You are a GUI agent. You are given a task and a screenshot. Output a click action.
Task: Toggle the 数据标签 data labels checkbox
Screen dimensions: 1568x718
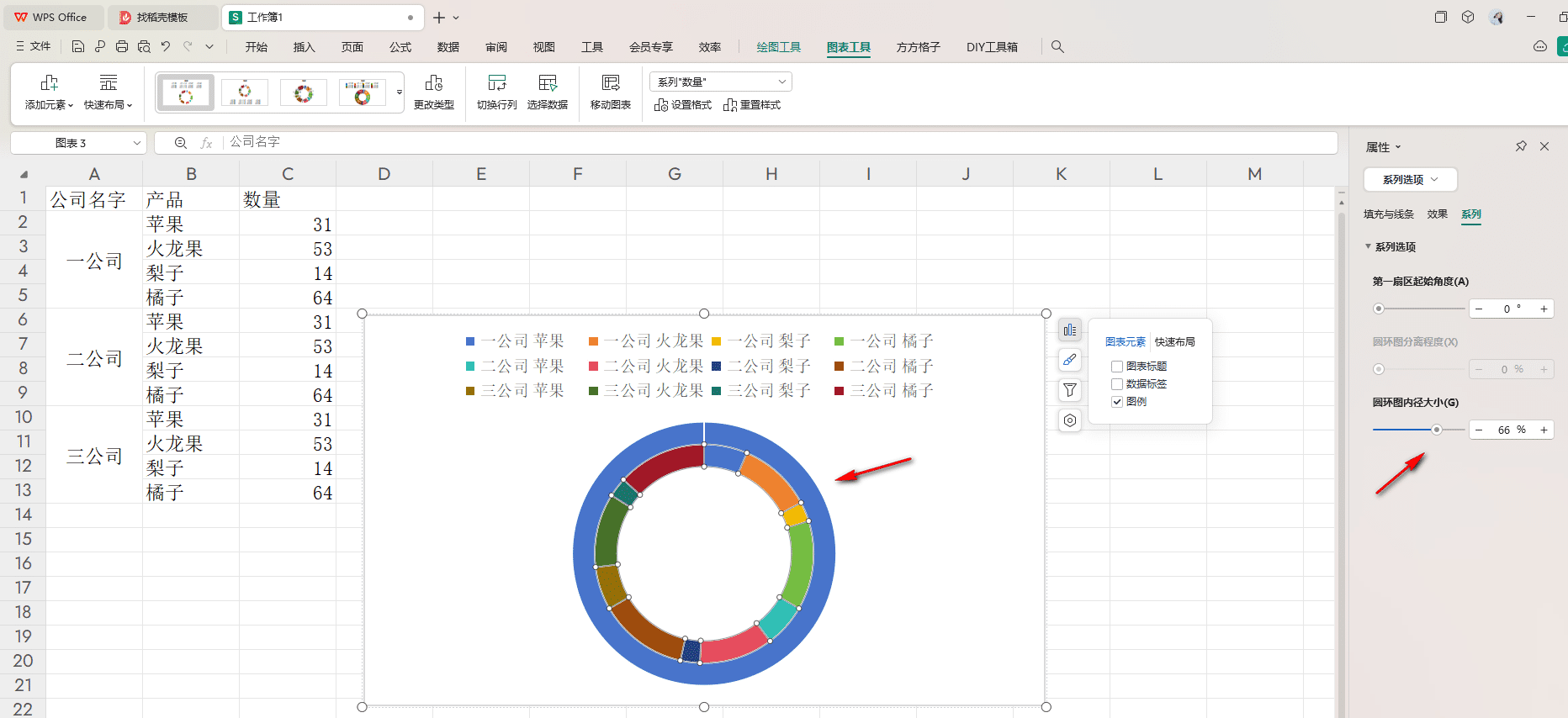1117,384
